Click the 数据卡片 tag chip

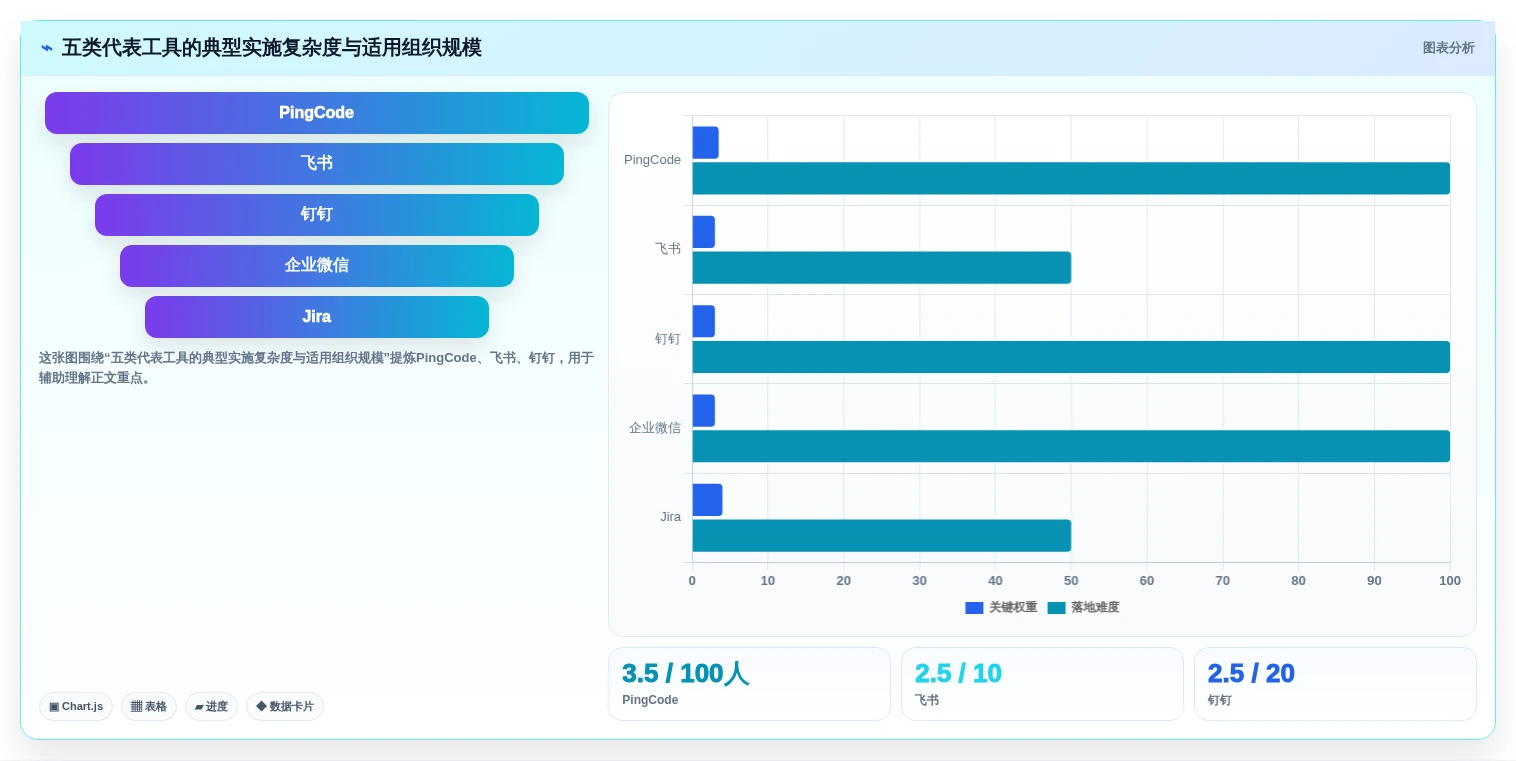click(x=285, y=706)
